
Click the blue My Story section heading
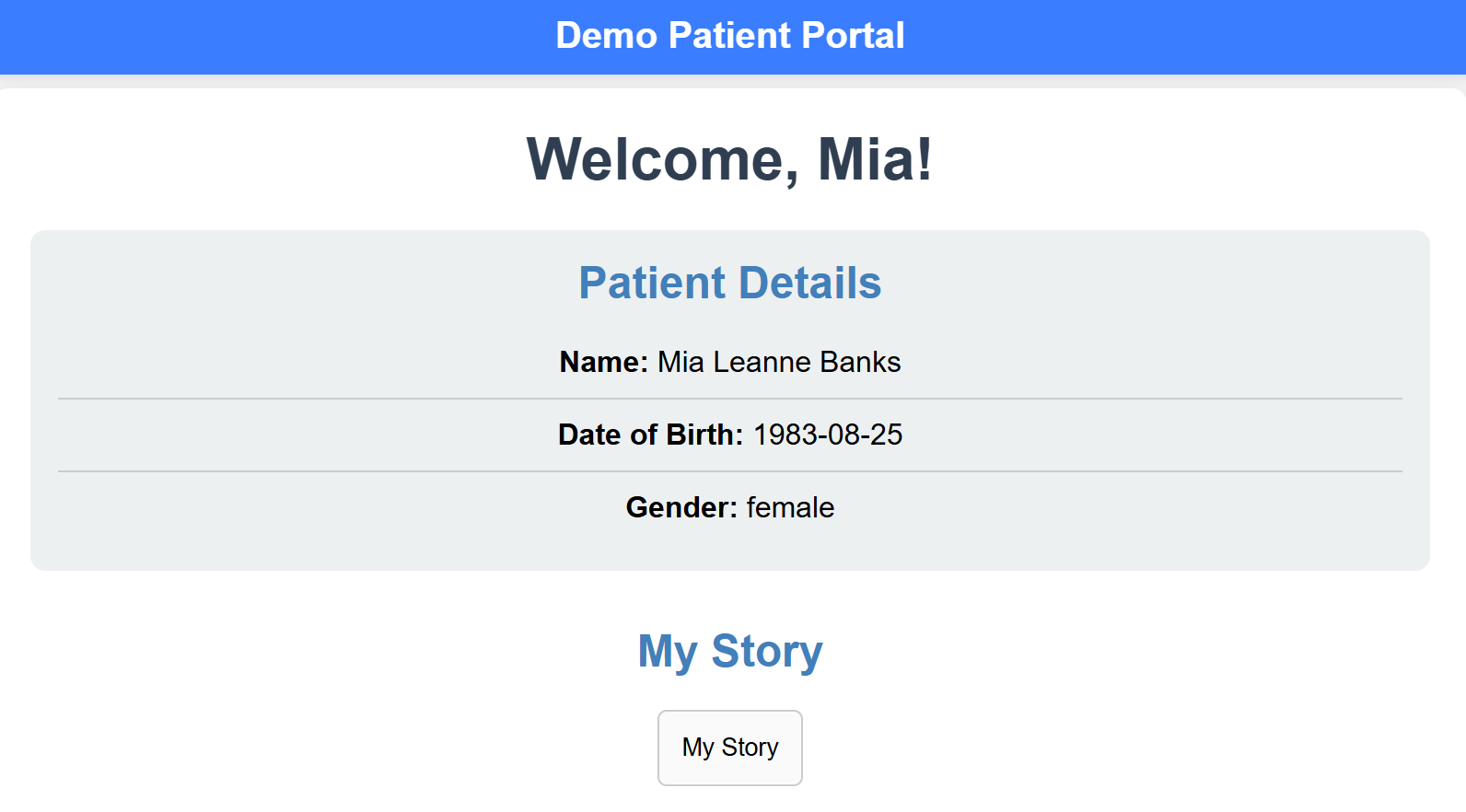(729, 651)
